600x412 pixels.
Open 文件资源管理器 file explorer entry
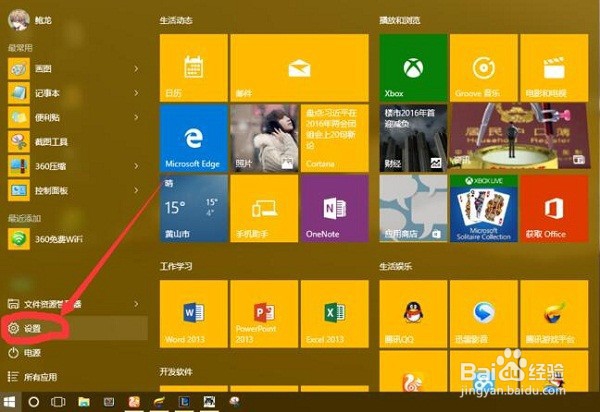tap(75, 304)
